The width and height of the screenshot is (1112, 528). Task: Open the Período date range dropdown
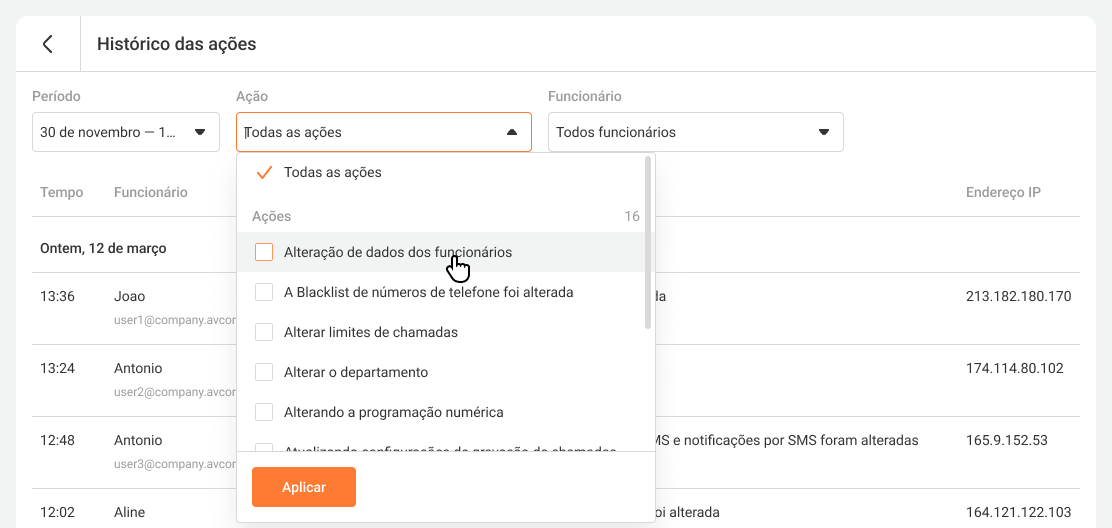click(110, 132)
